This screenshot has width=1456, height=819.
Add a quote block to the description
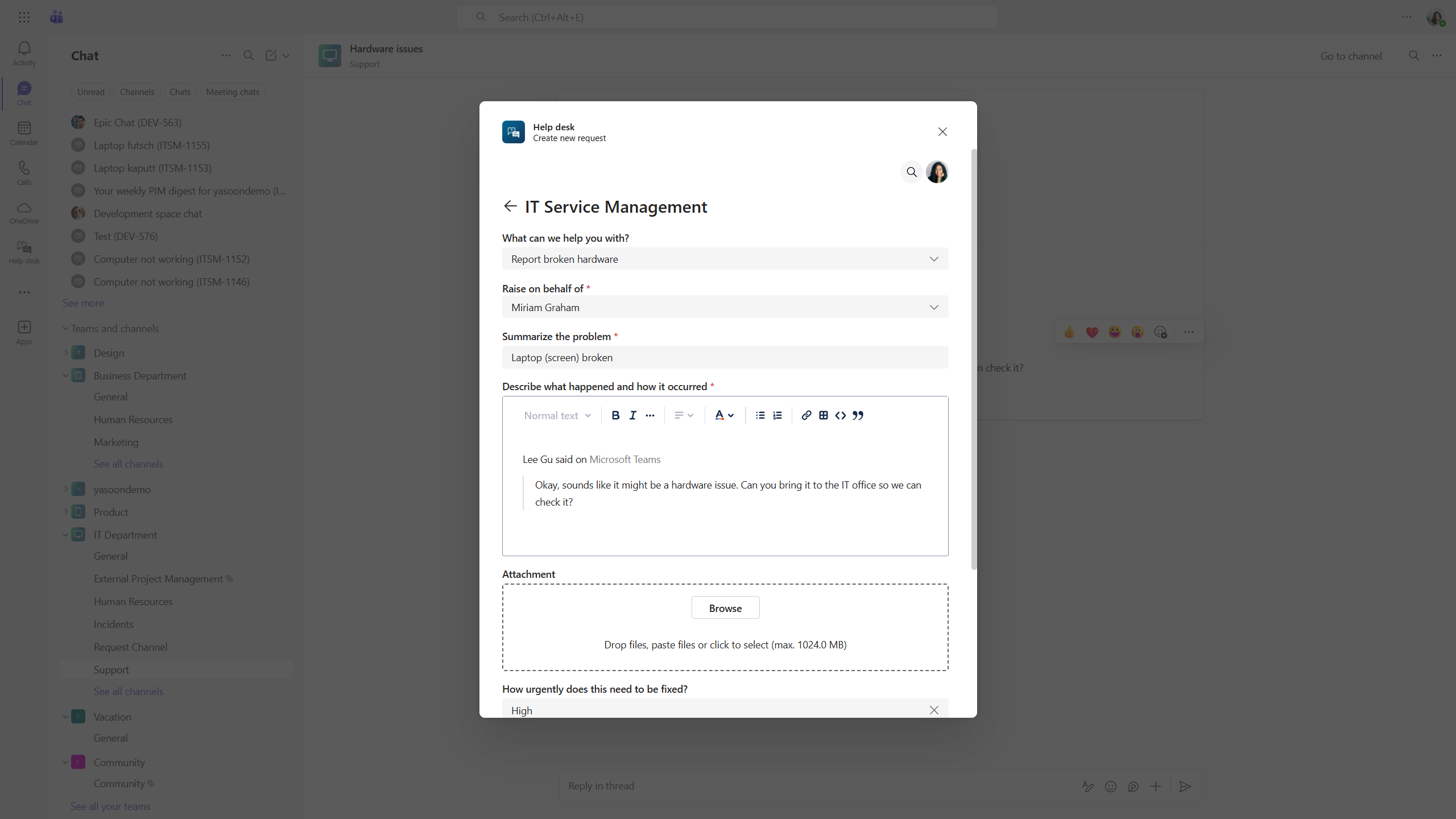[x=858, y=415]
